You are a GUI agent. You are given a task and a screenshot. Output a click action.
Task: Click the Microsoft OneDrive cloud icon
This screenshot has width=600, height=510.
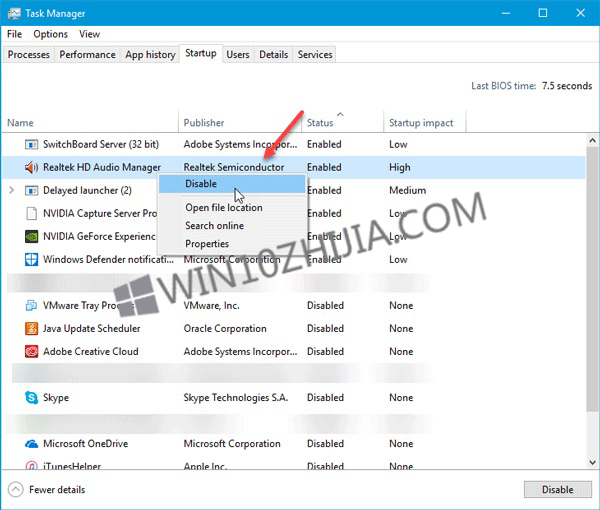click(31, 444)
